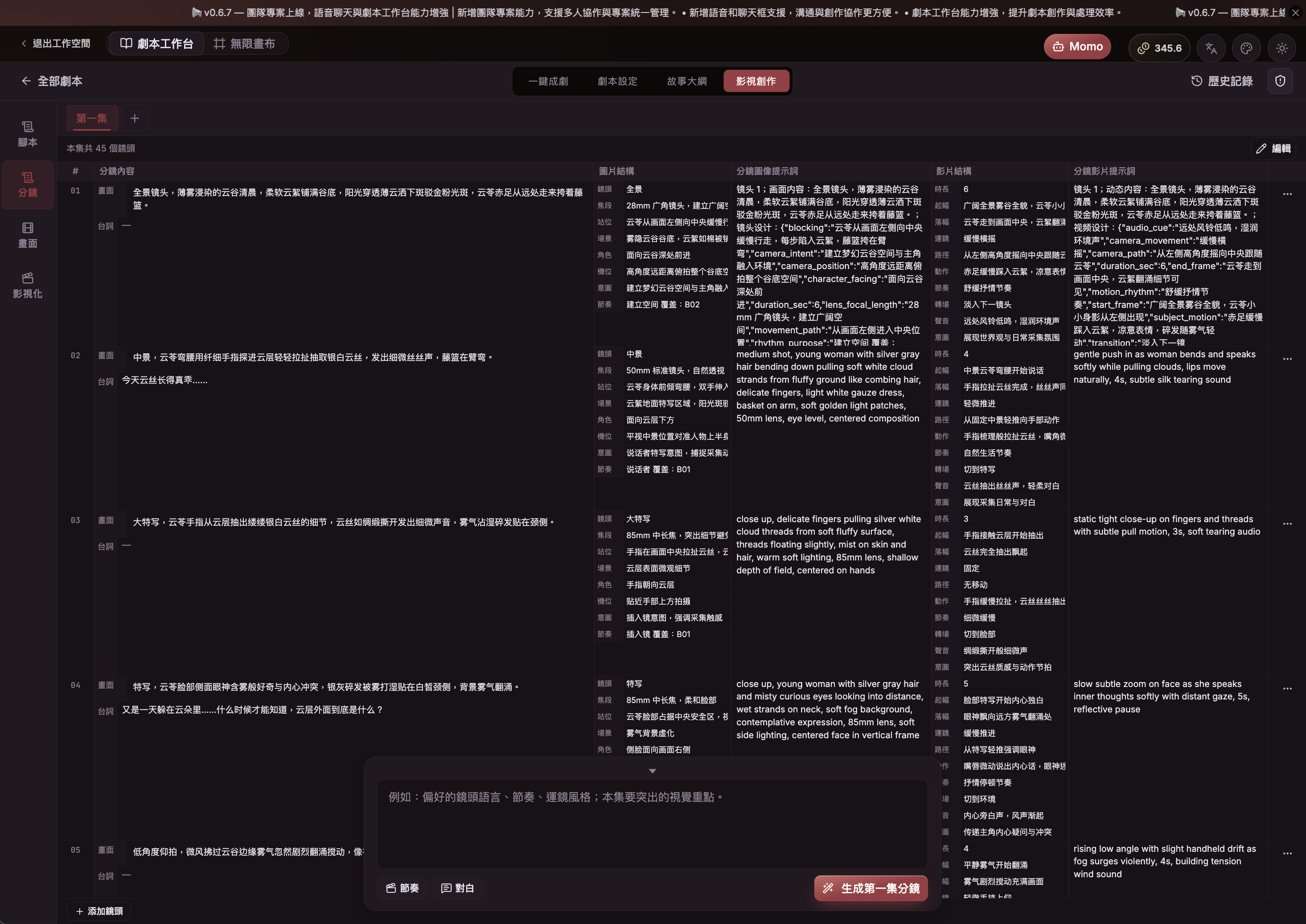Open the 畫面 sidebar section
Viewport: 1306px width, 924px height.
27,235
